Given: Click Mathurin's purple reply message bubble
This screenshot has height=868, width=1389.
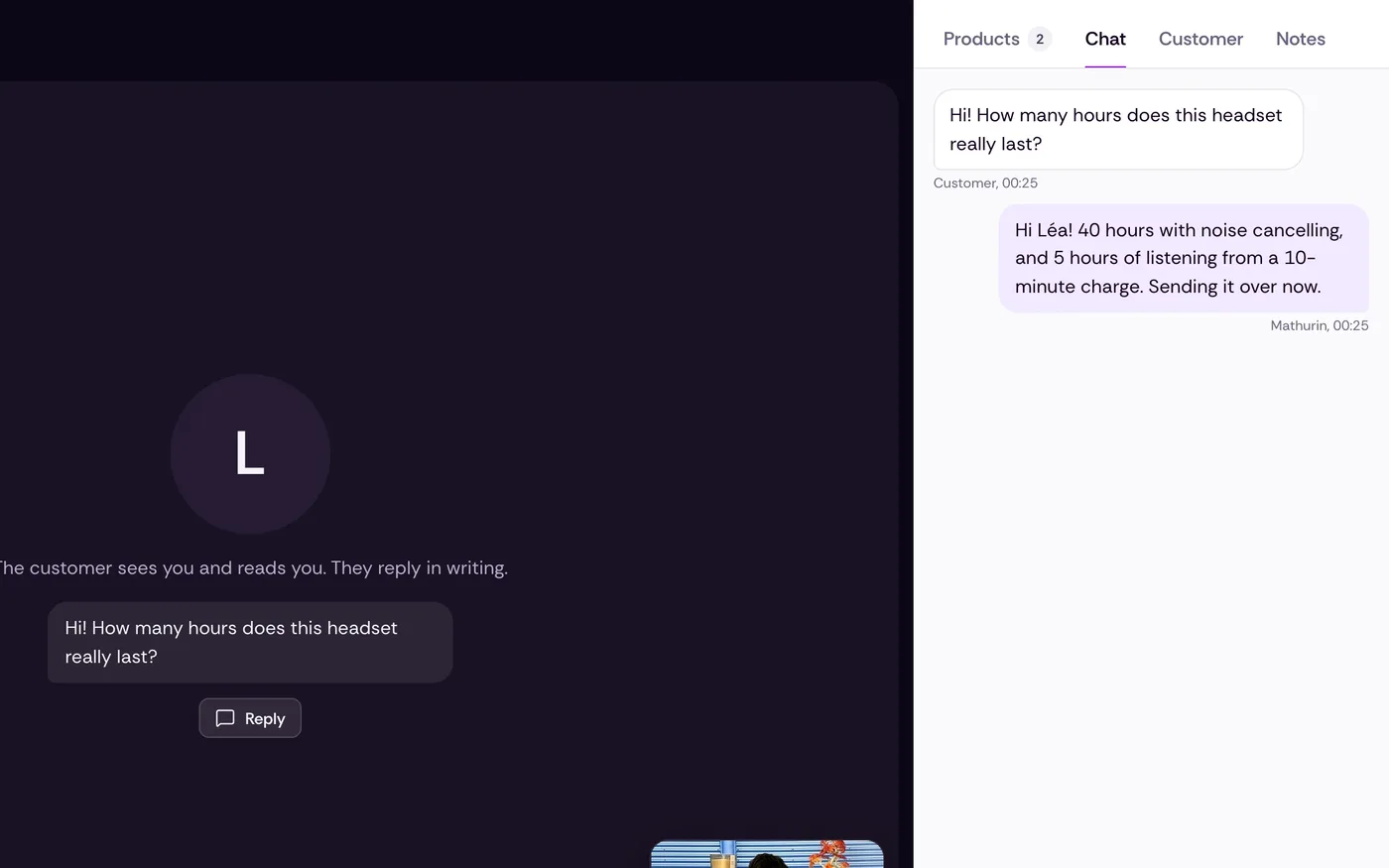Looking at the screenshot, I should tap(1183, 258).
